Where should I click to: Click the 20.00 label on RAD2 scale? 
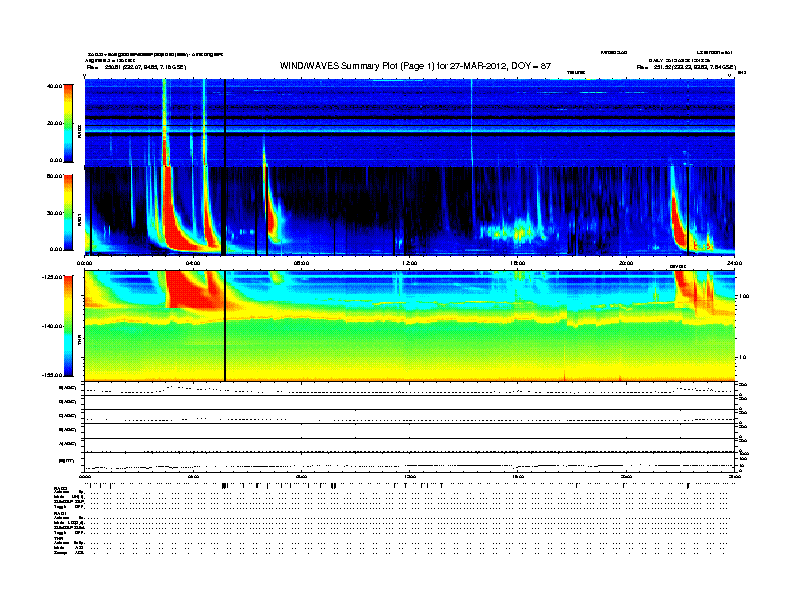click(x=54, y=123)
